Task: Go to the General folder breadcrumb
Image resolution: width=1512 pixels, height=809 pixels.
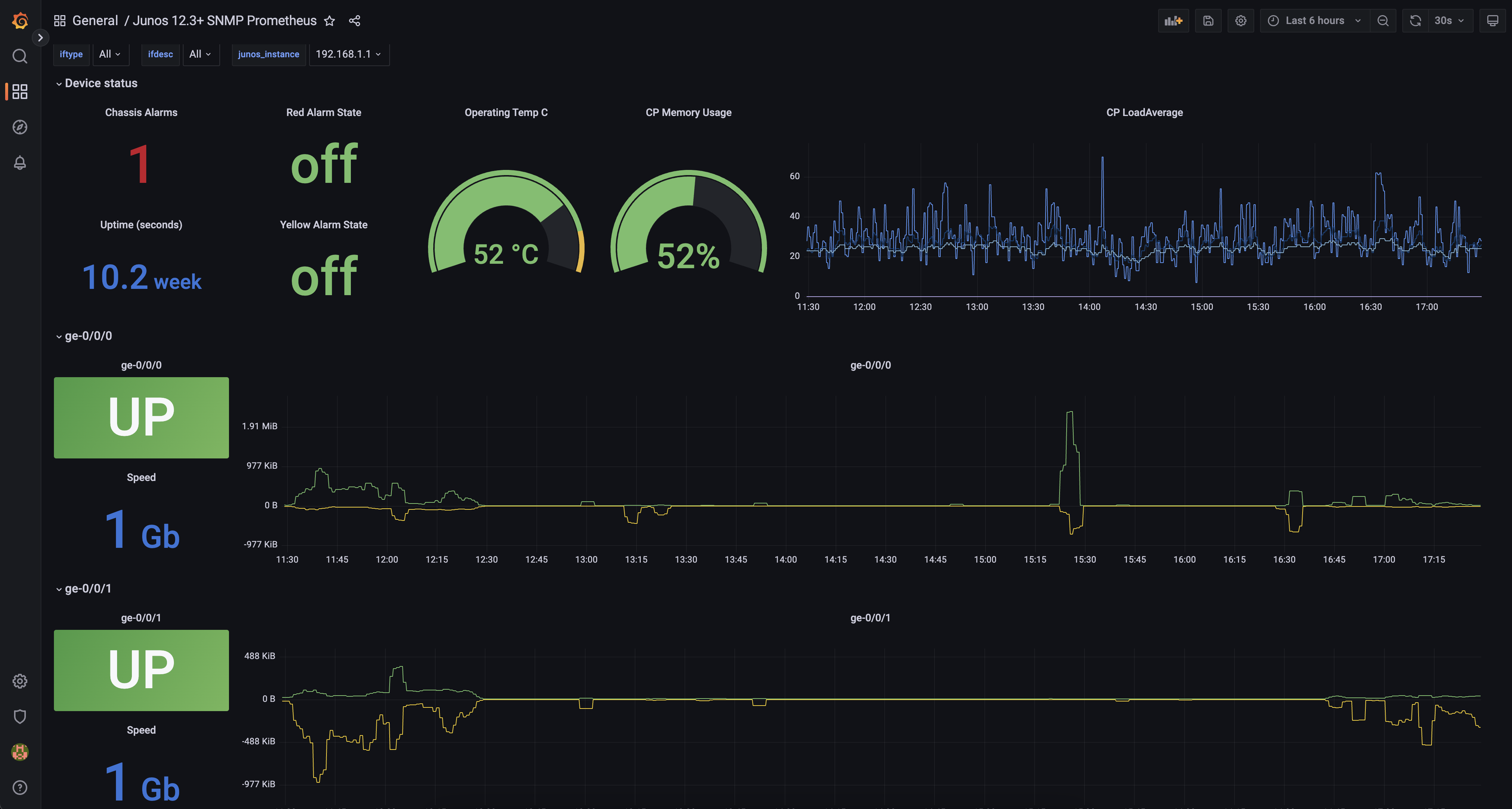Action: click(x=95, y=21)
